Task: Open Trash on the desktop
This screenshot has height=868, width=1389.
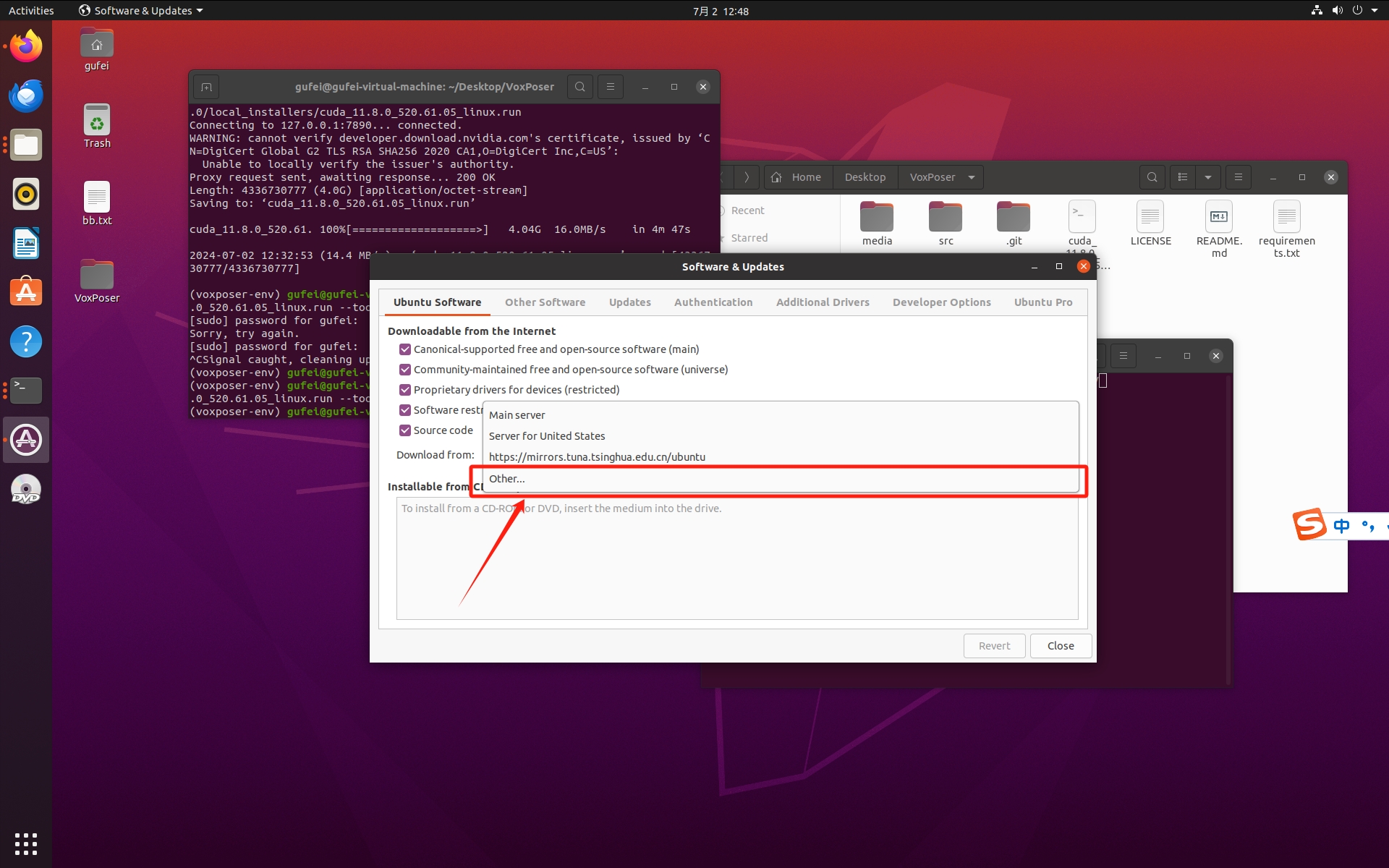Action: (97, 127)
